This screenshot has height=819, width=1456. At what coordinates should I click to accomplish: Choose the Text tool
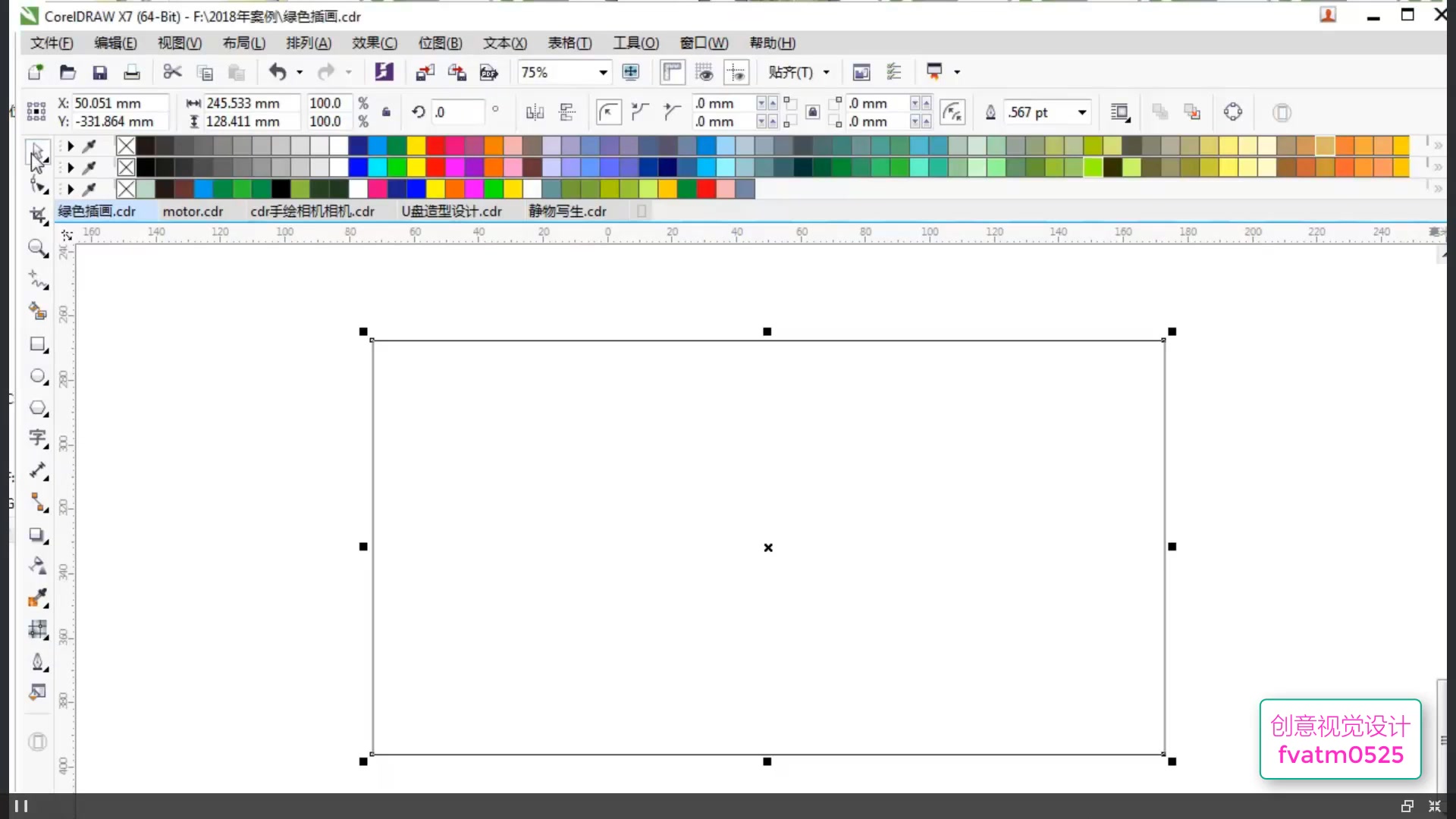[x=37, y=438]
